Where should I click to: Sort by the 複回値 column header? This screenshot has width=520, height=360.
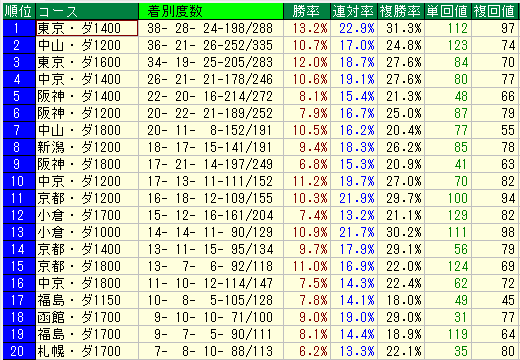click(495, 11)
